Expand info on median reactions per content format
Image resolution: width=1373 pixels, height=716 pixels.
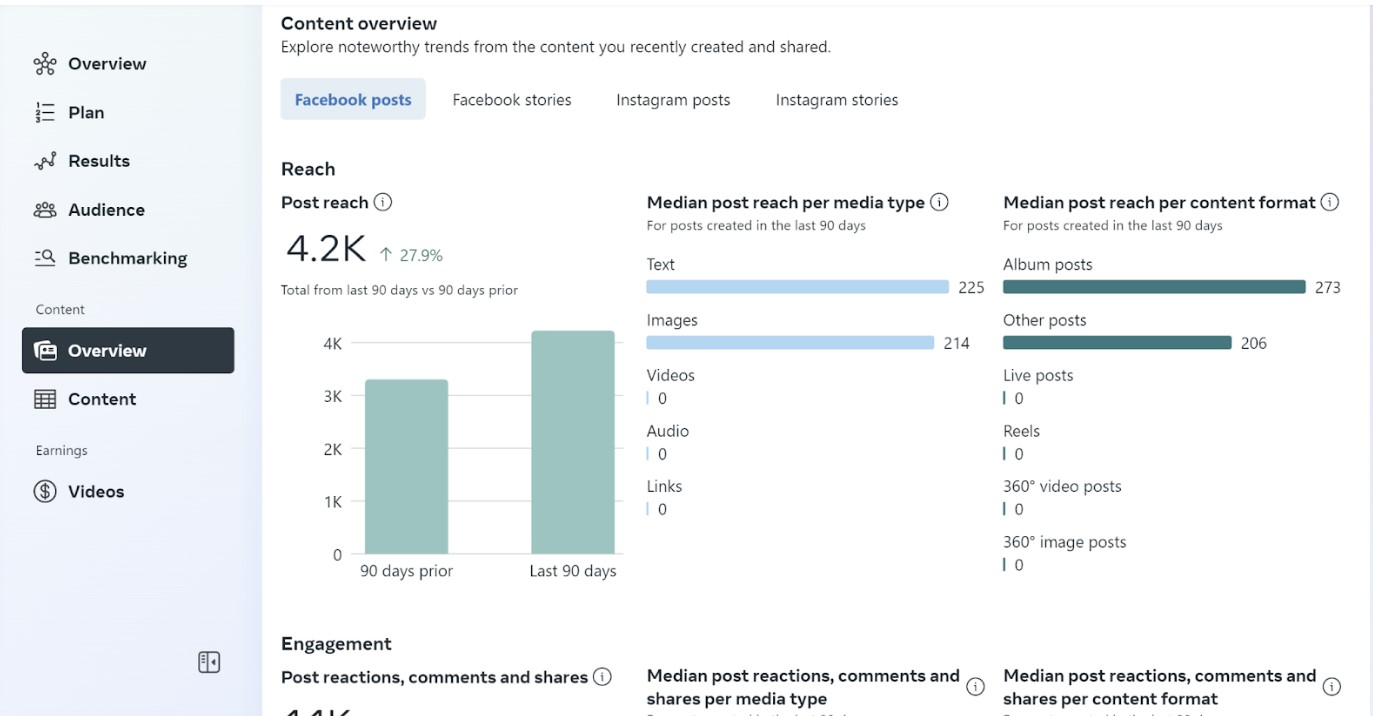[1331, 686]
